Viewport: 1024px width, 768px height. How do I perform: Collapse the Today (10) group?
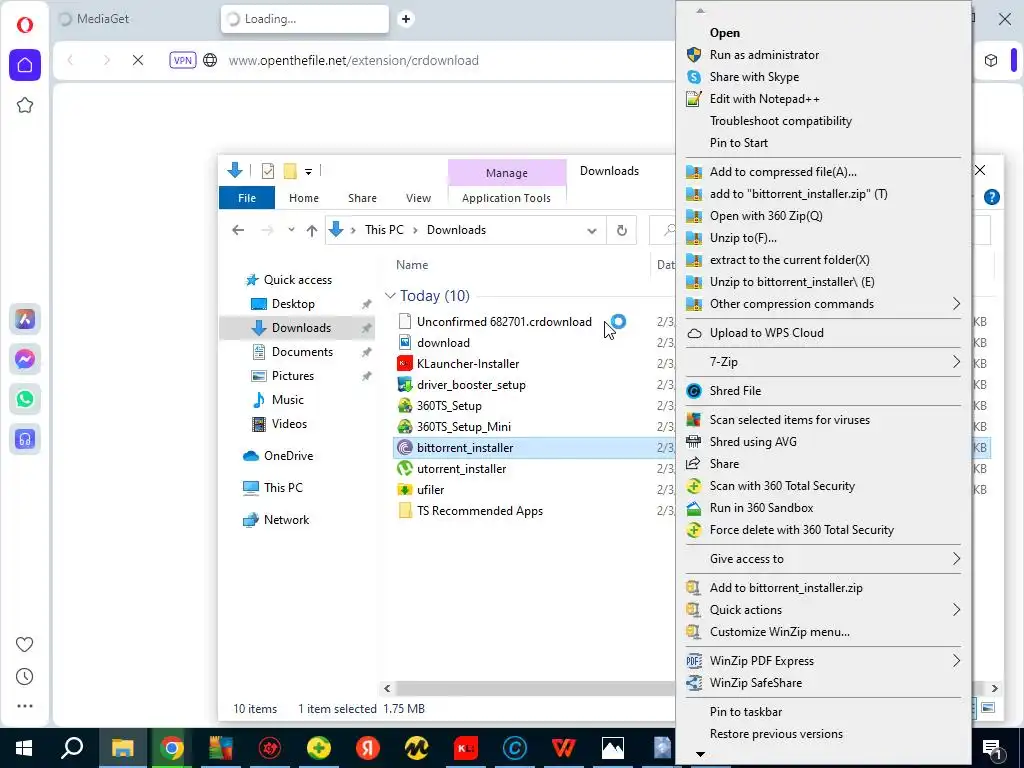(x=391, y=296)
